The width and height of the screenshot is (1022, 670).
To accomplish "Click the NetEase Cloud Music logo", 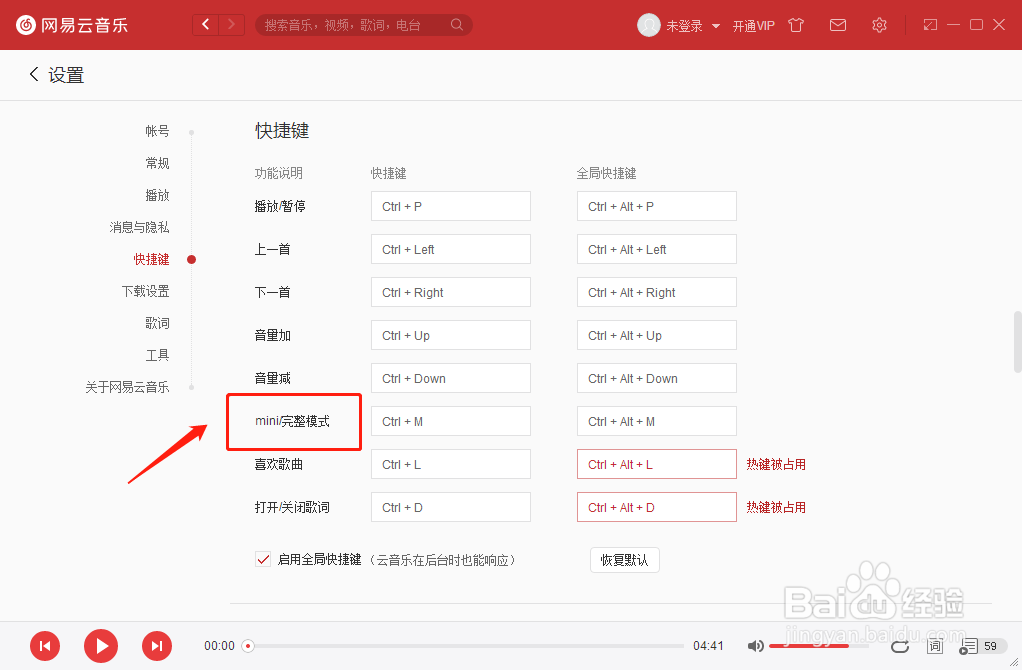I will [70, 25].
